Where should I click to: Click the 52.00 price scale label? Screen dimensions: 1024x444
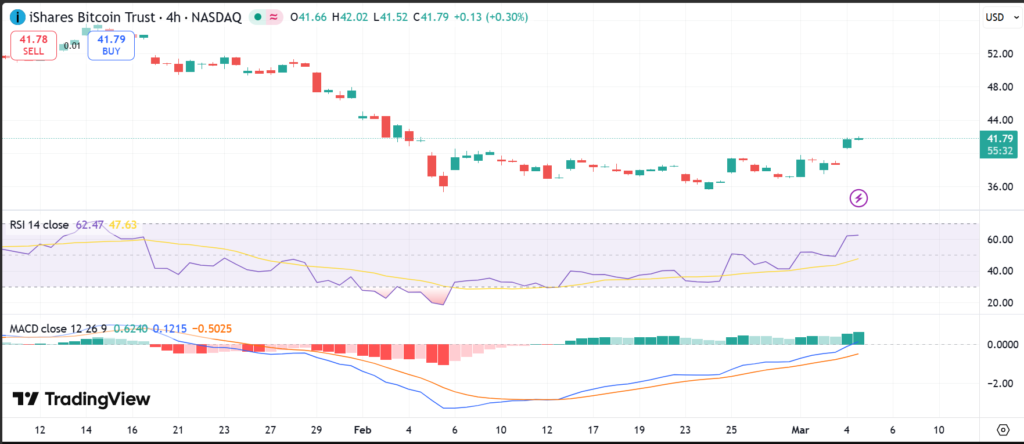click(1000, 54)
